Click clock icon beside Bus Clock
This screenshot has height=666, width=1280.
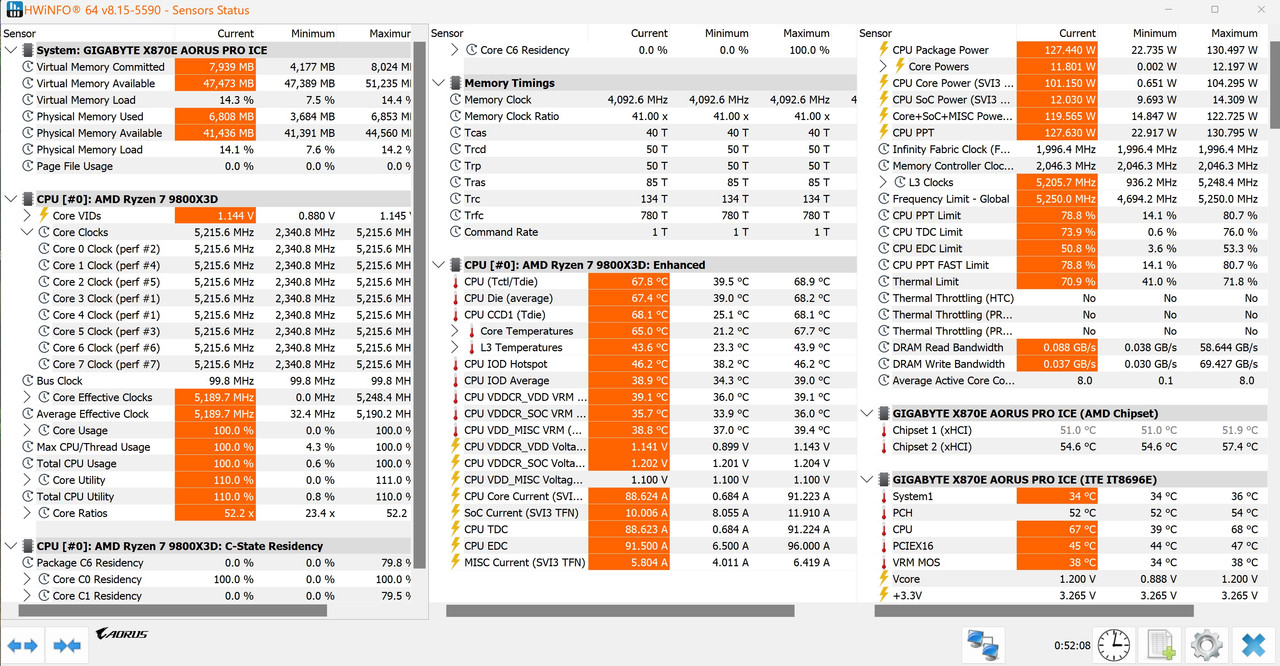coord(27,381)
